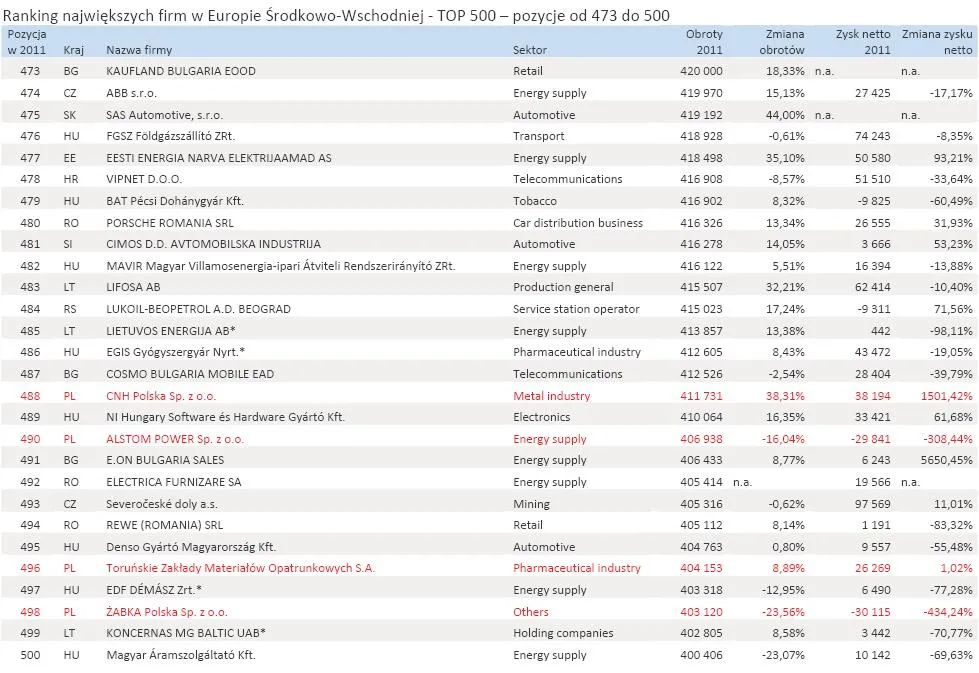Select the 5650,45% profit change cell of E.ON BULGARIA
This screenshot has width=979, height=673.
pos(946,460)
